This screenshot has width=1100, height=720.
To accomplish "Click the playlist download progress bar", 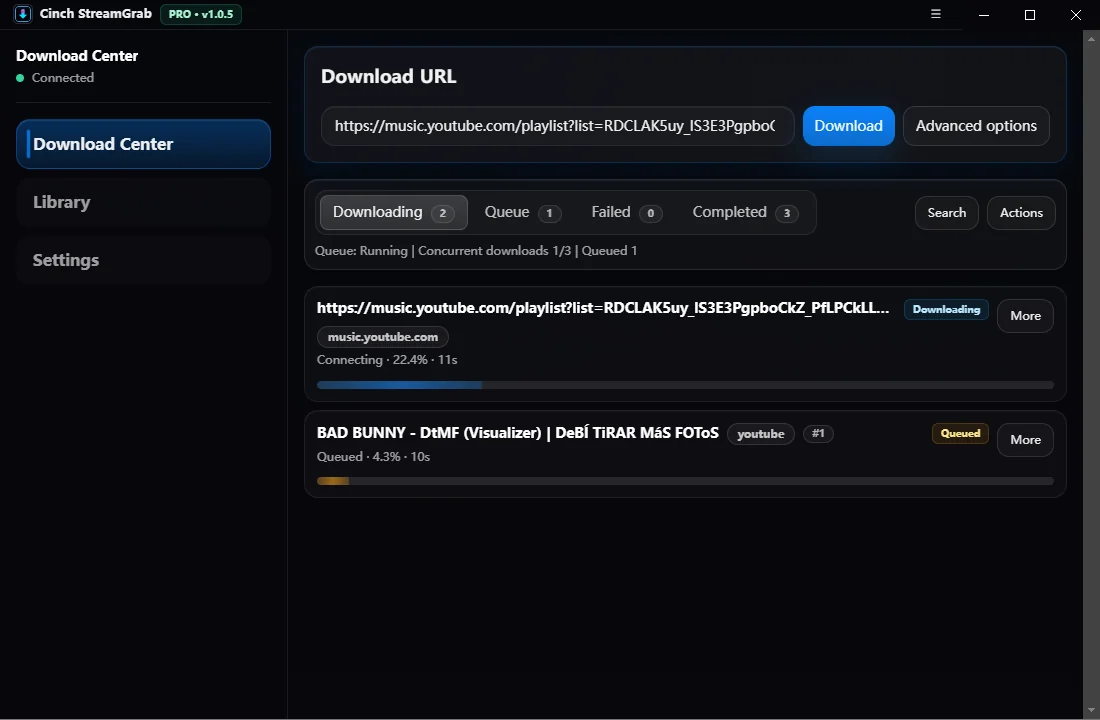I will click(x=685, y=385).
